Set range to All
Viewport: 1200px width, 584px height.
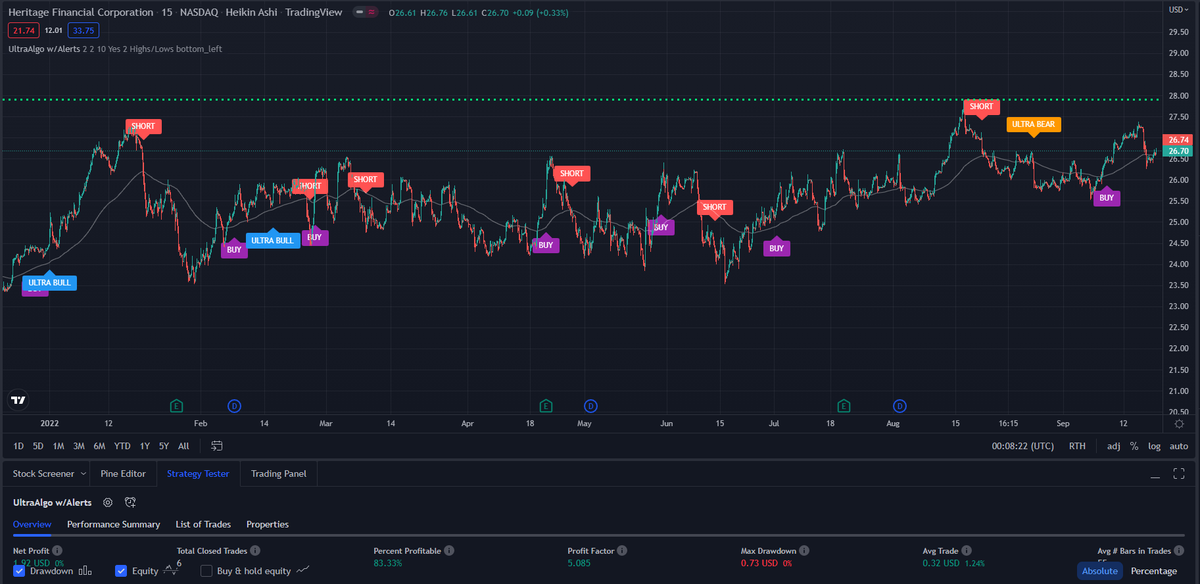(183, 446)
